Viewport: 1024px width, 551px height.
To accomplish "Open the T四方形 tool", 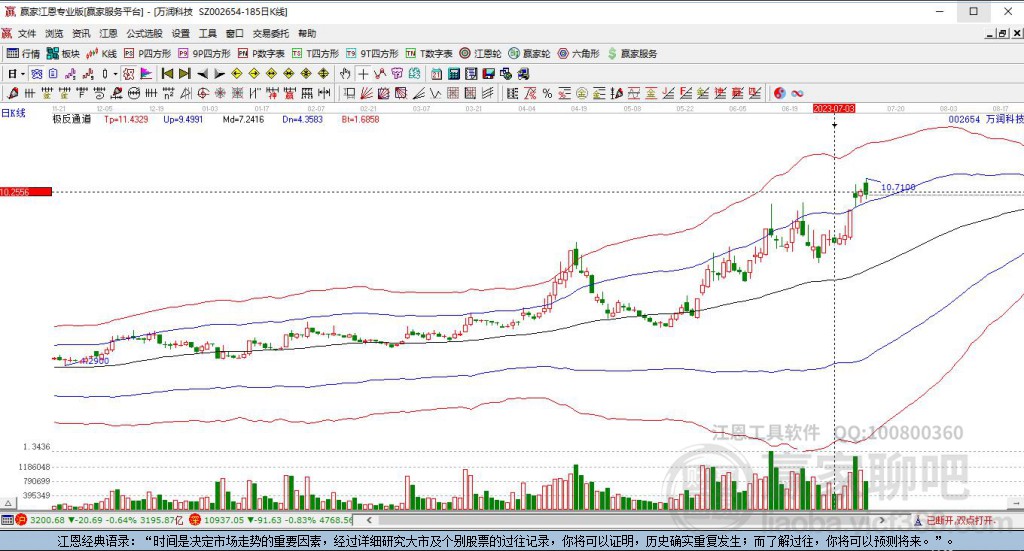I will point(315,54).
